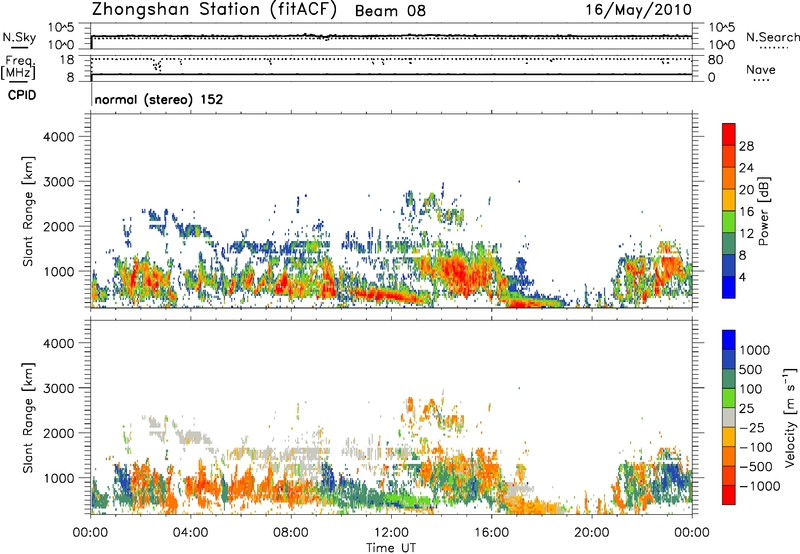The height and width of the screenshot is (554, 800).
Task: Click the 'N.Search' legend label
Action: click(x=773, y=37)
